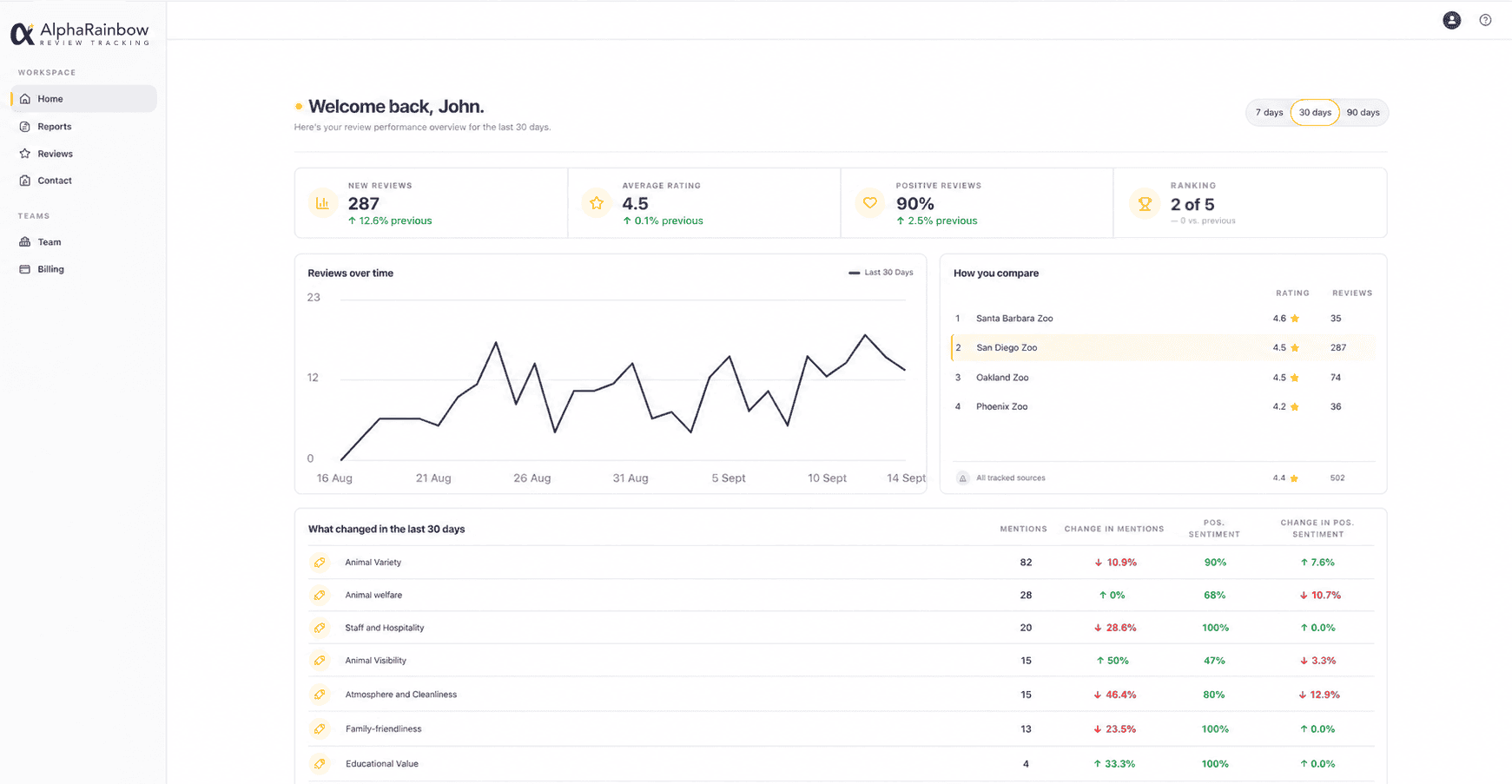Open the Santa Barbara Zoo row

(x=1164, y=319)
